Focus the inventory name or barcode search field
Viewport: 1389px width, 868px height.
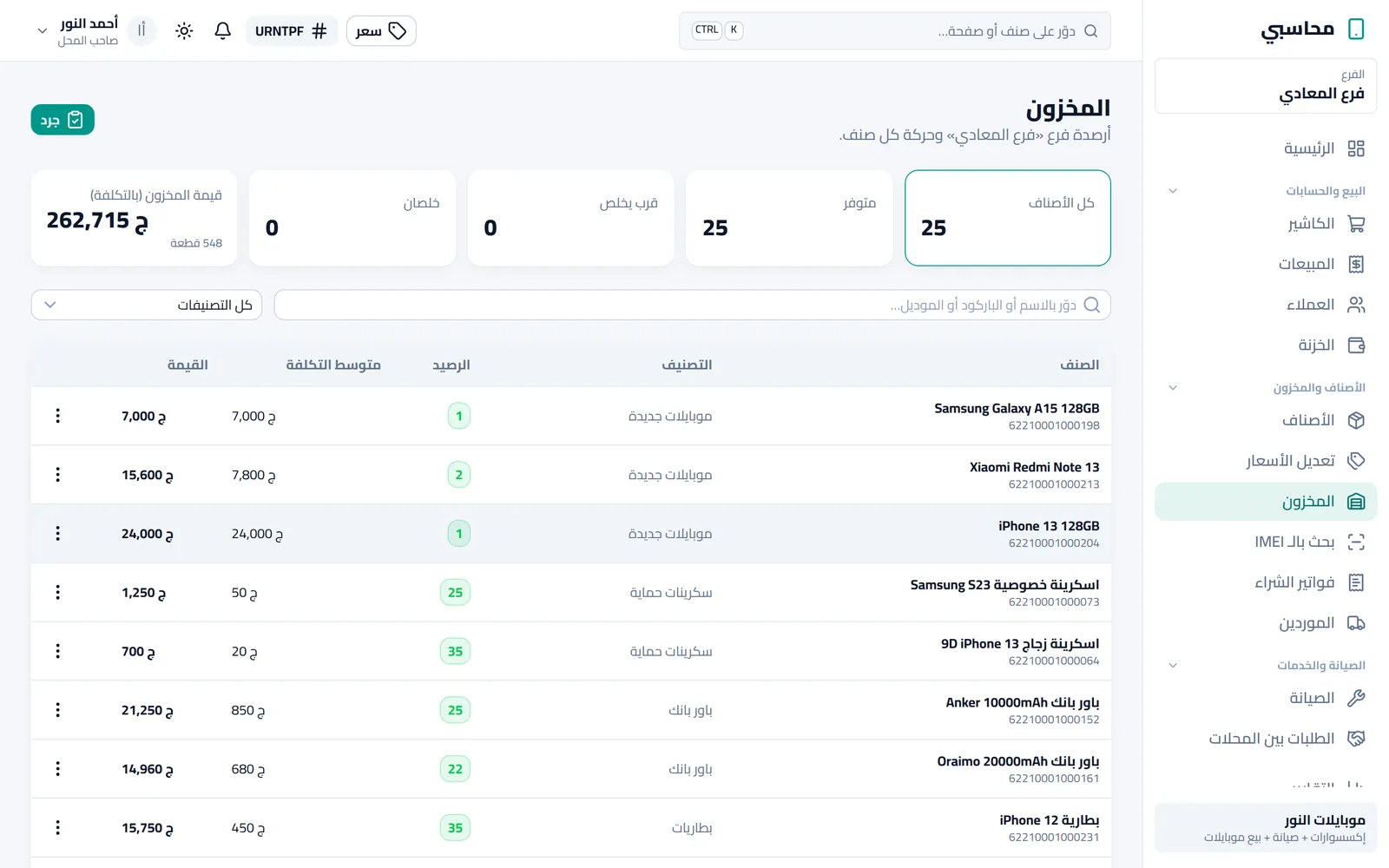pyautogui.click(x=692, y=305)
